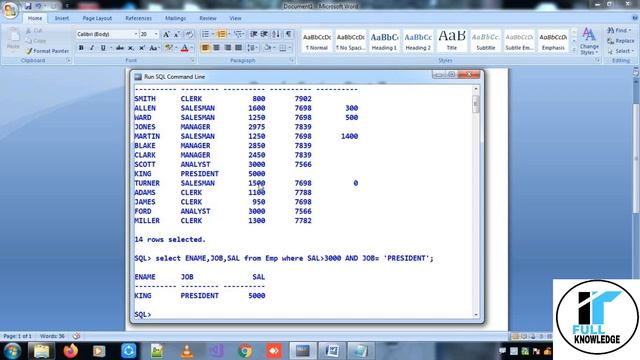
Task: Click the Line Spacing icon
Action: (251, 48)
